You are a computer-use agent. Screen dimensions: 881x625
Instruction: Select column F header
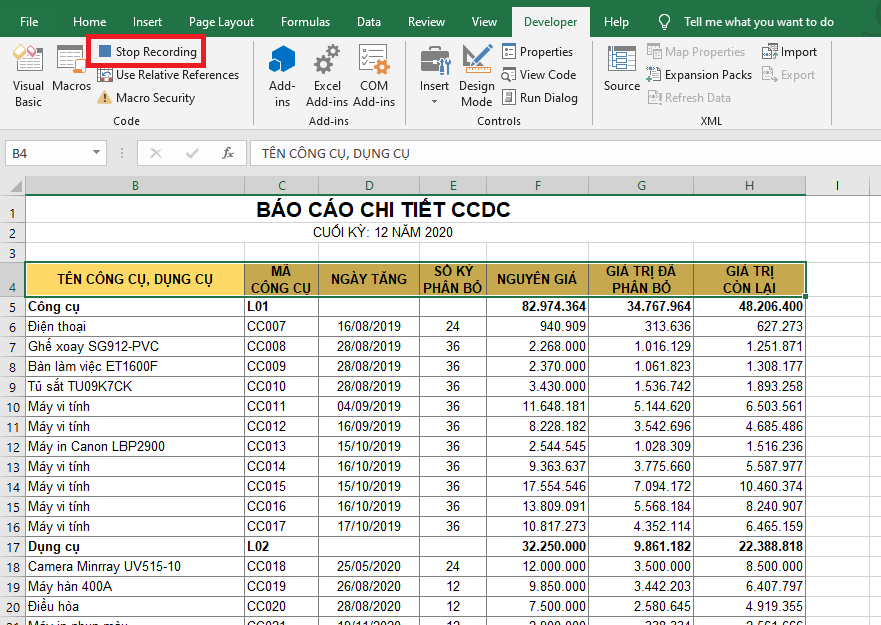click(x=538, y=185)
